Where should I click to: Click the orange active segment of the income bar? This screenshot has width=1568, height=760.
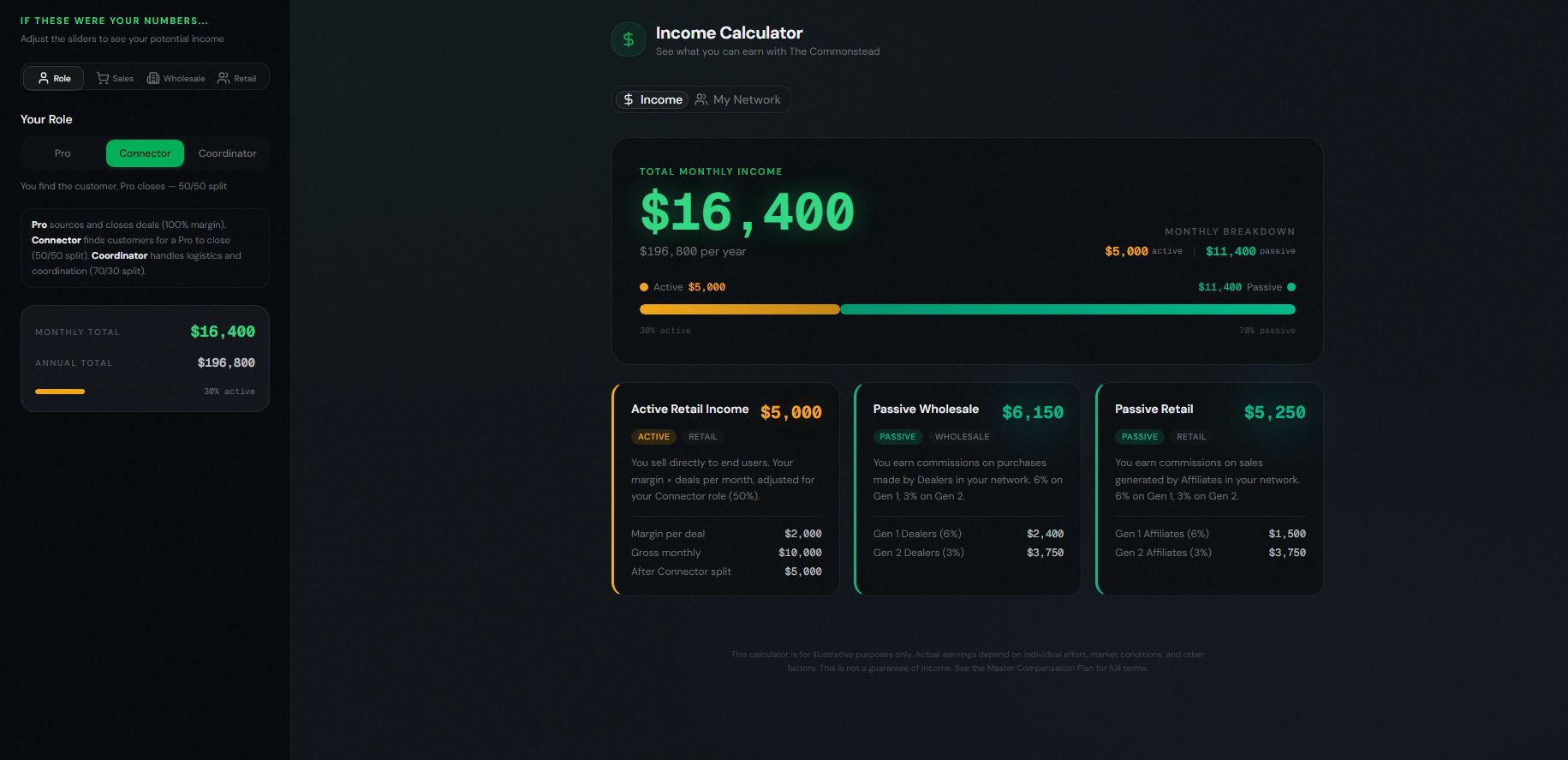[740, 309]
